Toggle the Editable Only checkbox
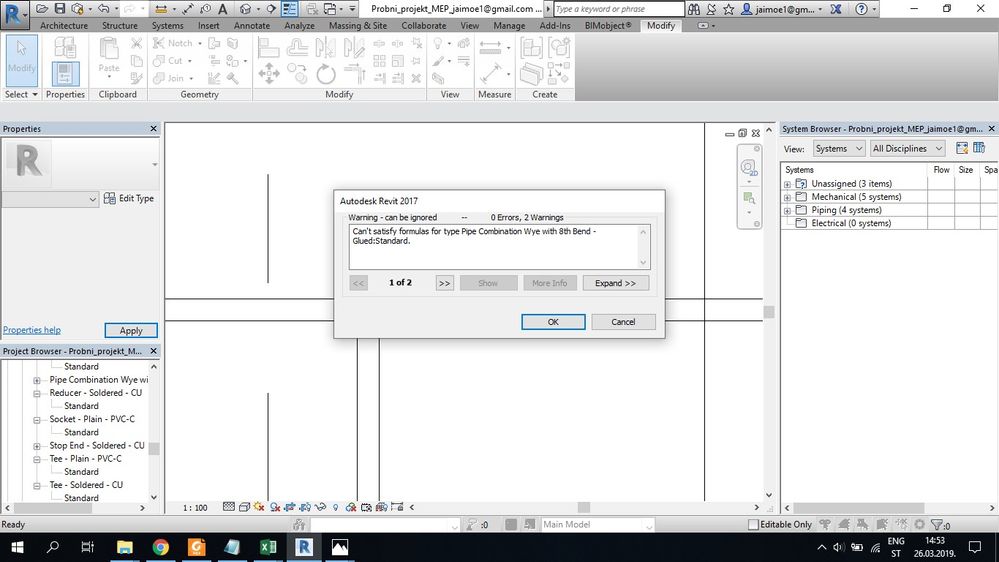Screen dimensions: 999x562 [753, 524]
